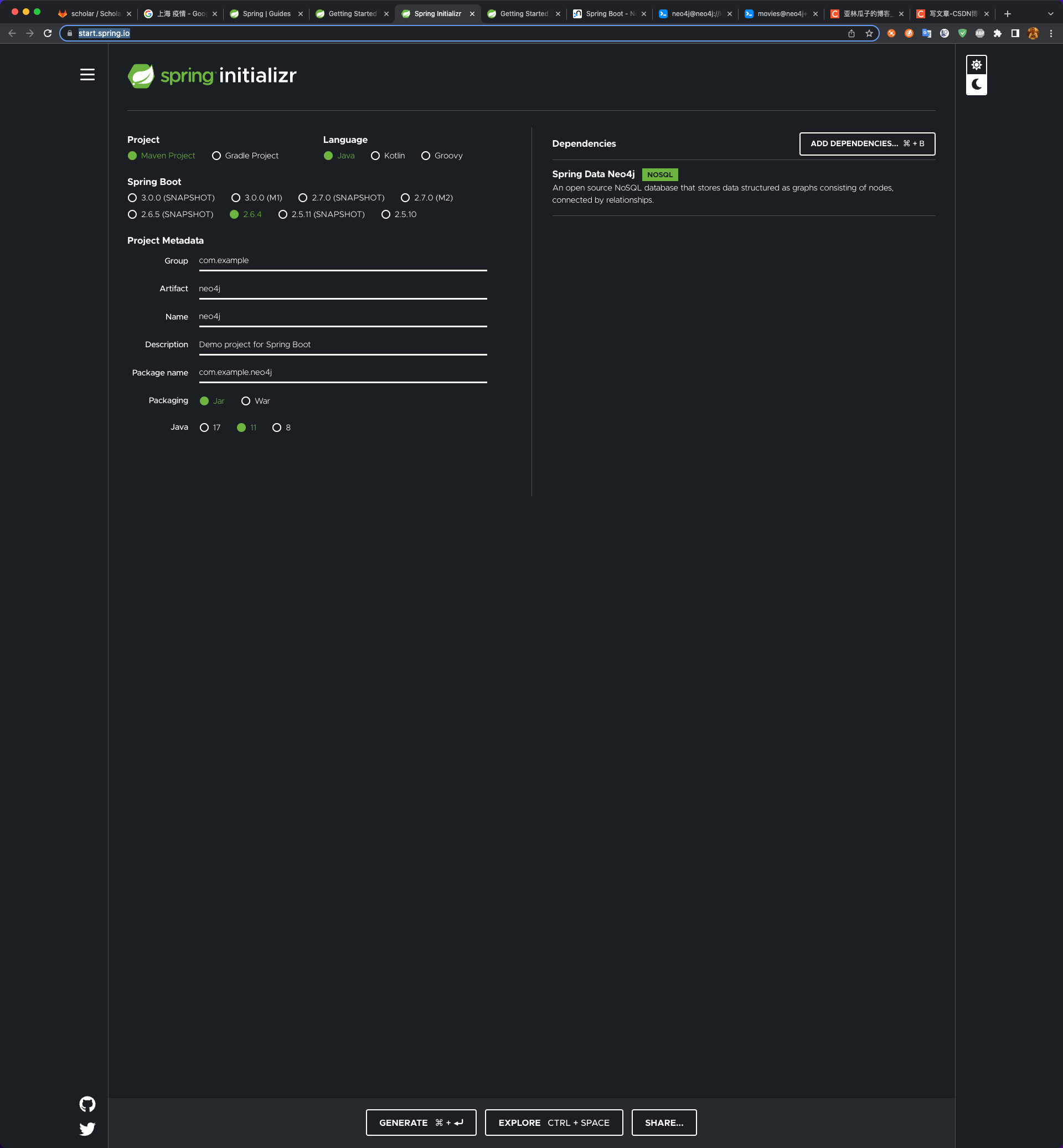Switch to Spring Boot tab

point(610,14)
